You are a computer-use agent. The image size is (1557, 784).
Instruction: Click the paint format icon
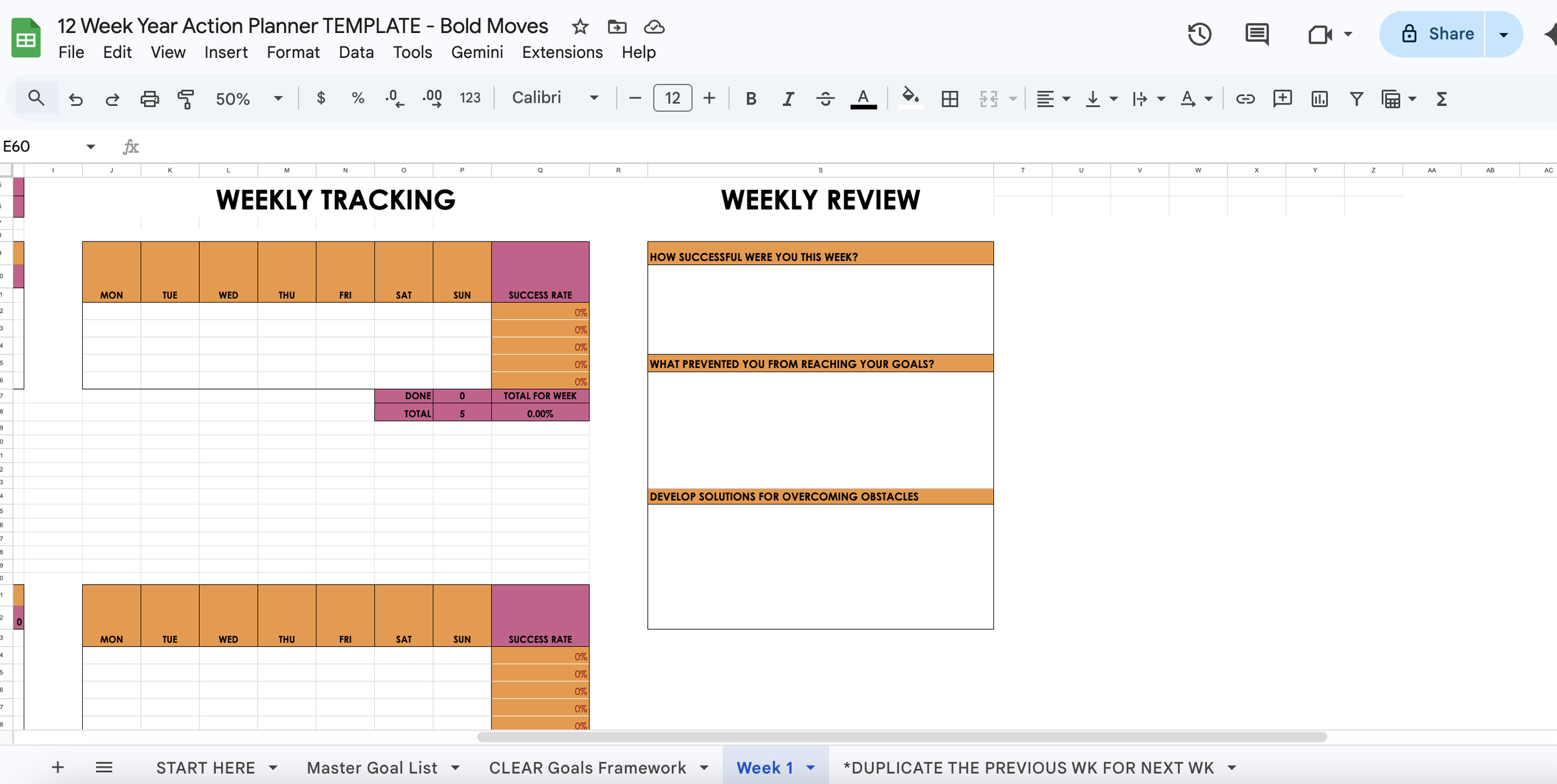[186, 98]
